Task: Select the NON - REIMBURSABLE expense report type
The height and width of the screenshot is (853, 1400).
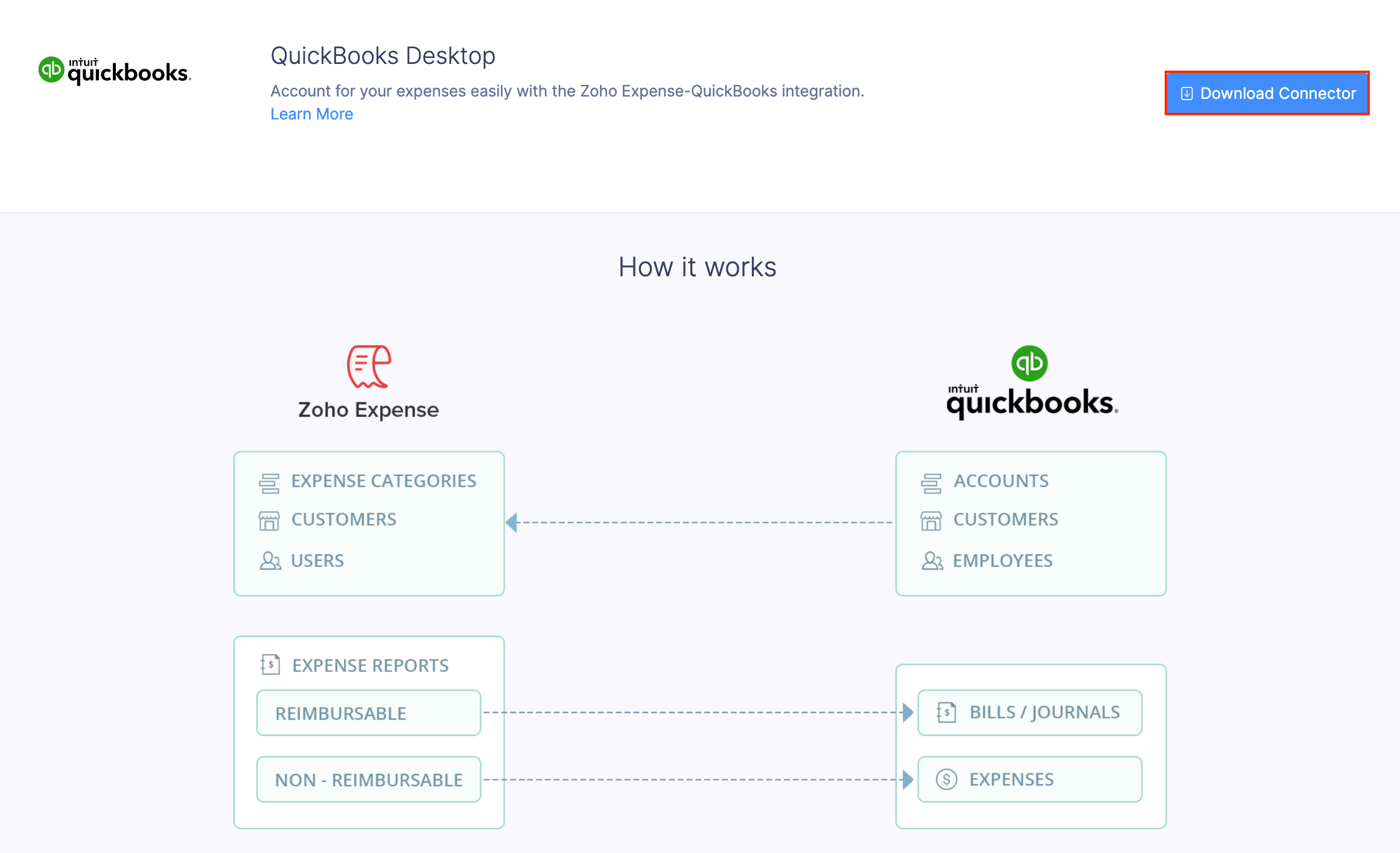Action: (x=368, y=779)
